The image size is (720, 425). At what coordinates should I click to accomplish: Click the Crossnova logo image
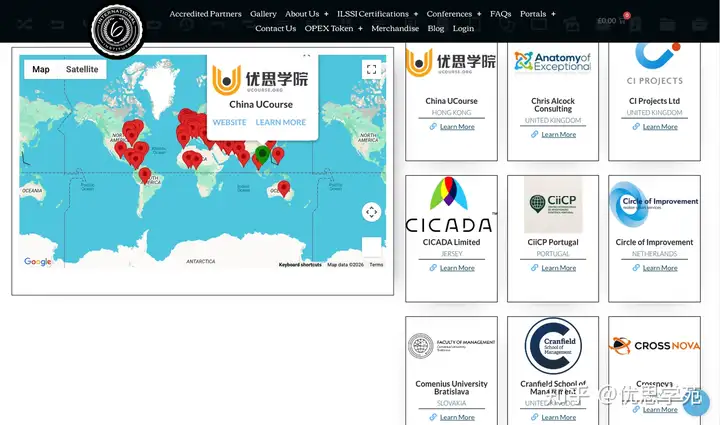coord(654,346)
